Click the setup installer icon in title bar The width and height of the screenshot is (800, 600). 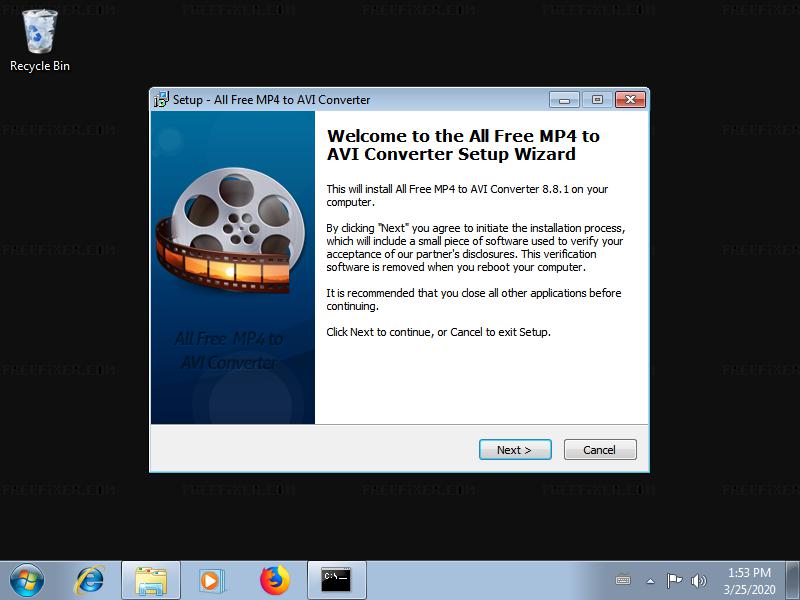[x=161, y=100]
